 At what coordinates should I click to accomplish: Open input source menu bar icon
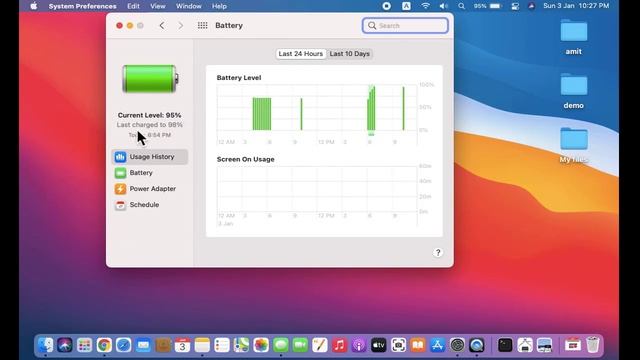[x=406, y=6]
